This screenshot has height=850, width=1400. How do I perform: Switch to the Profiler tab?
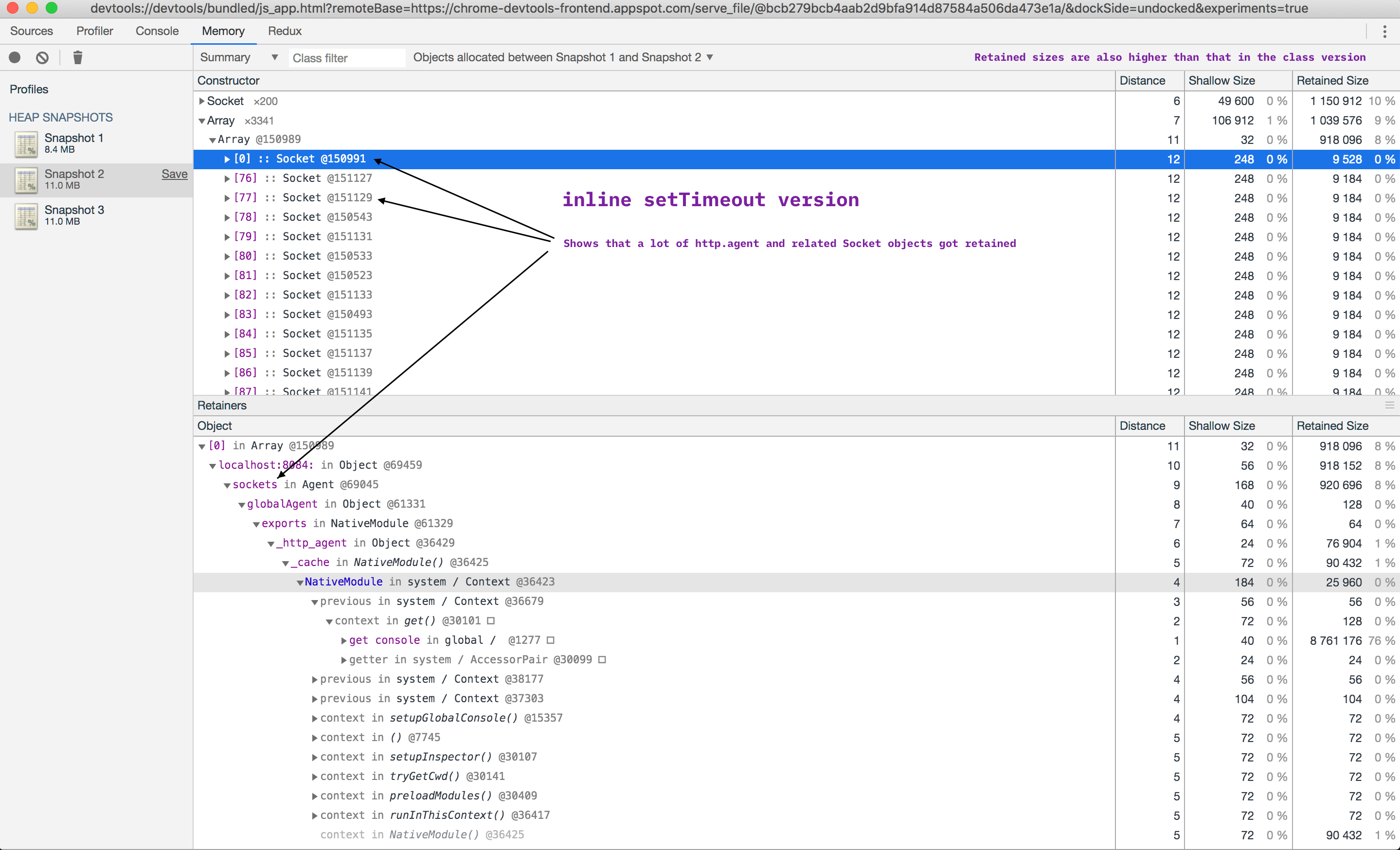94,31
